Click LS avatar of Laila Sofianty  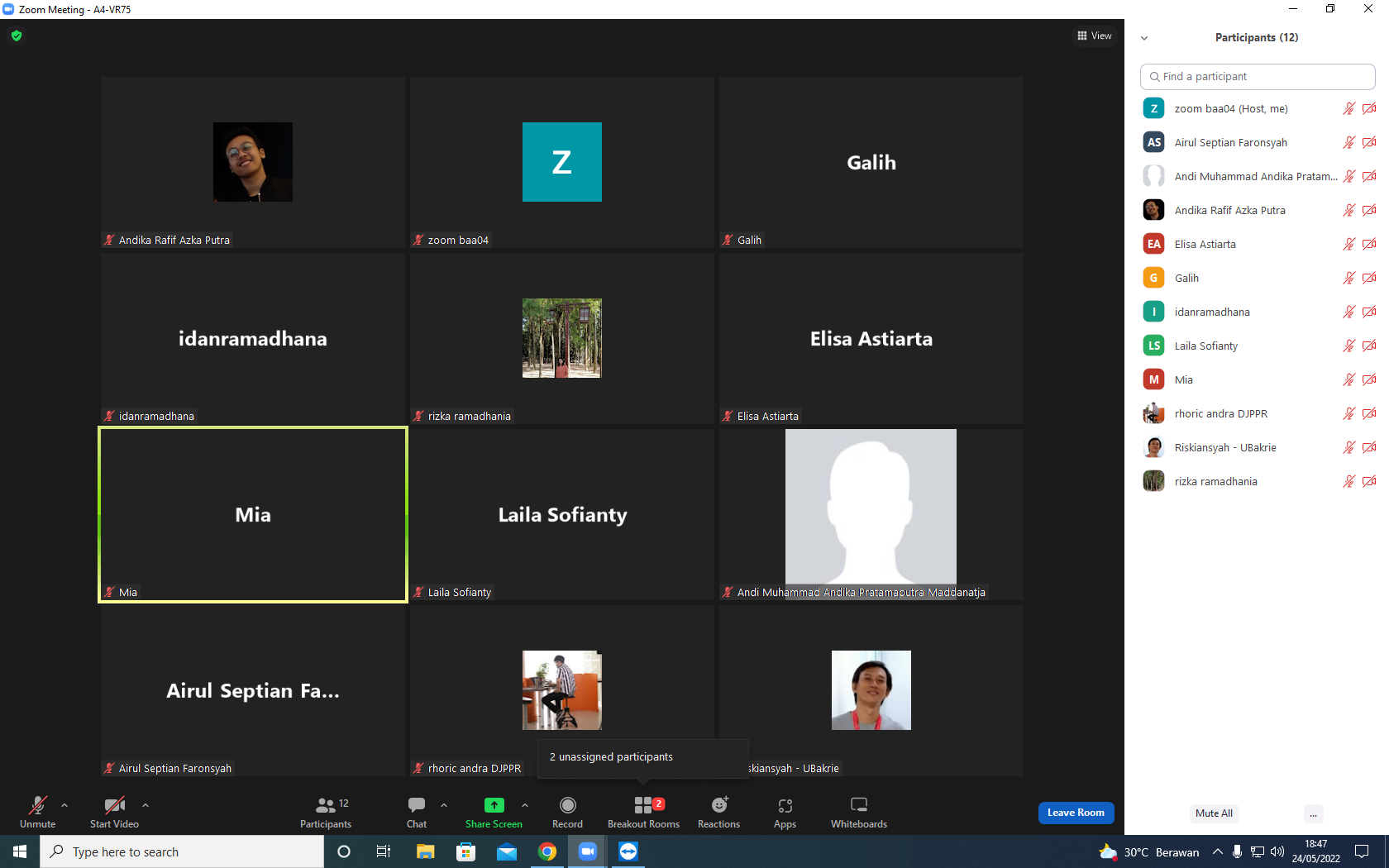click(x=1154, y=346)
